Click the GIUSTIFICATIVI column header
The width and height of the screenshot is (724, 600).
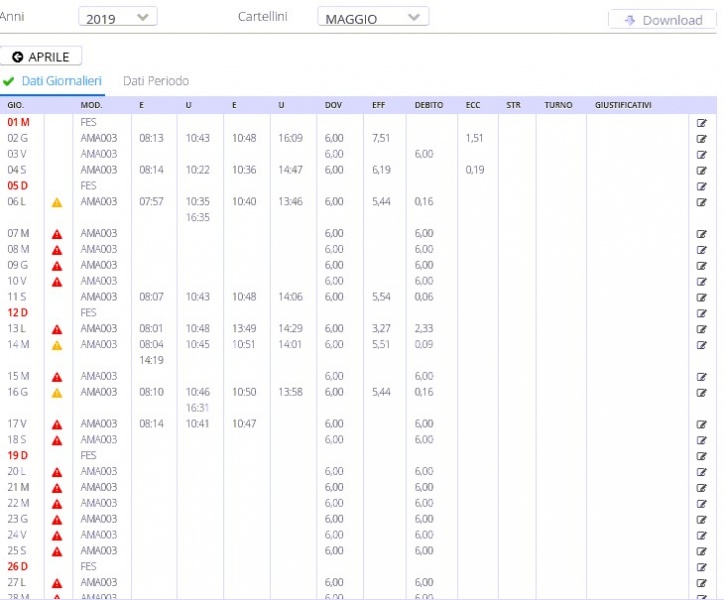pos(623,105)
